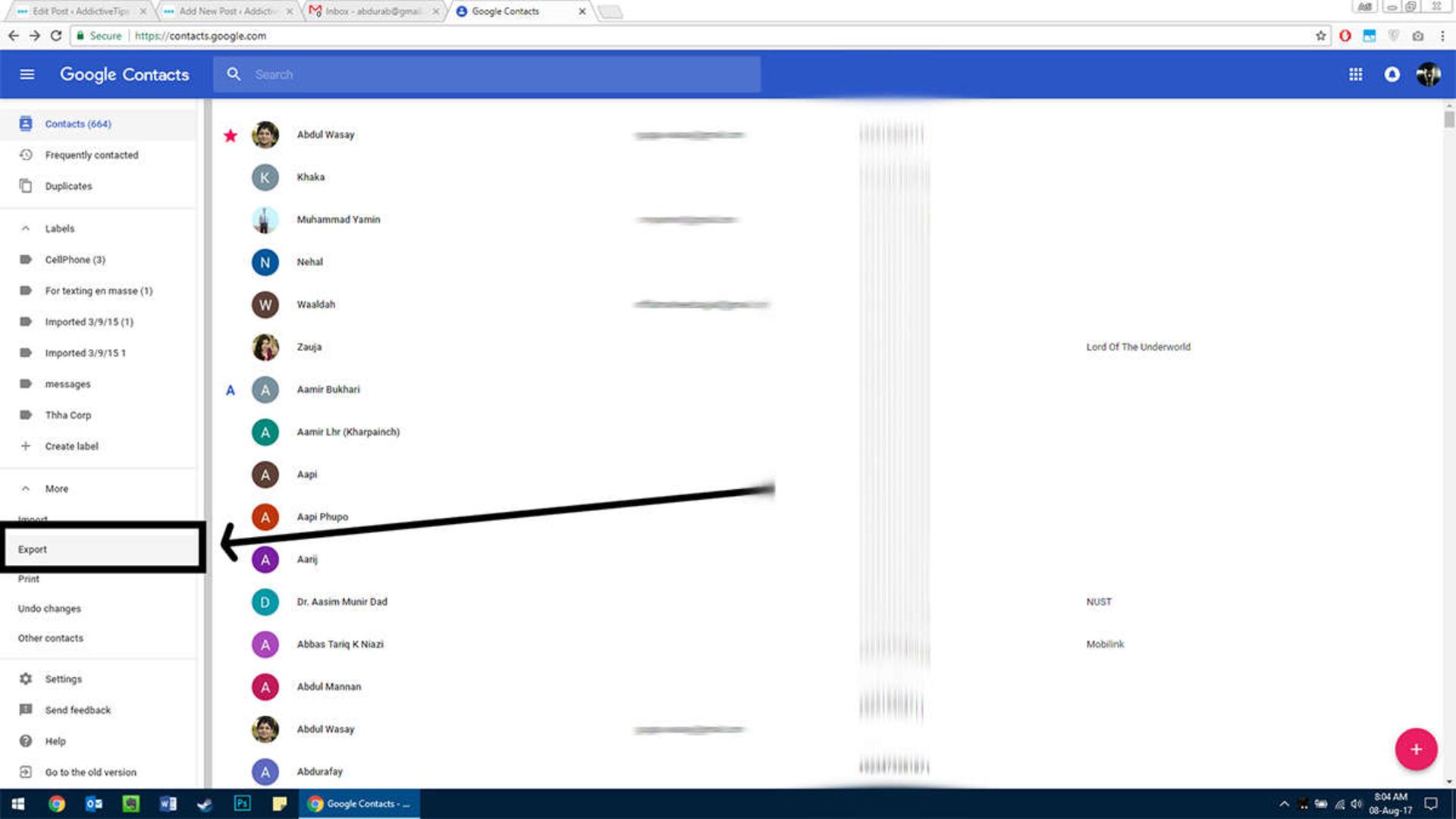Image resolution: width=1456 pixels, height=819 pixels.
Task: Bookmark this page with the star icon
Action: tap(1320, 36)
